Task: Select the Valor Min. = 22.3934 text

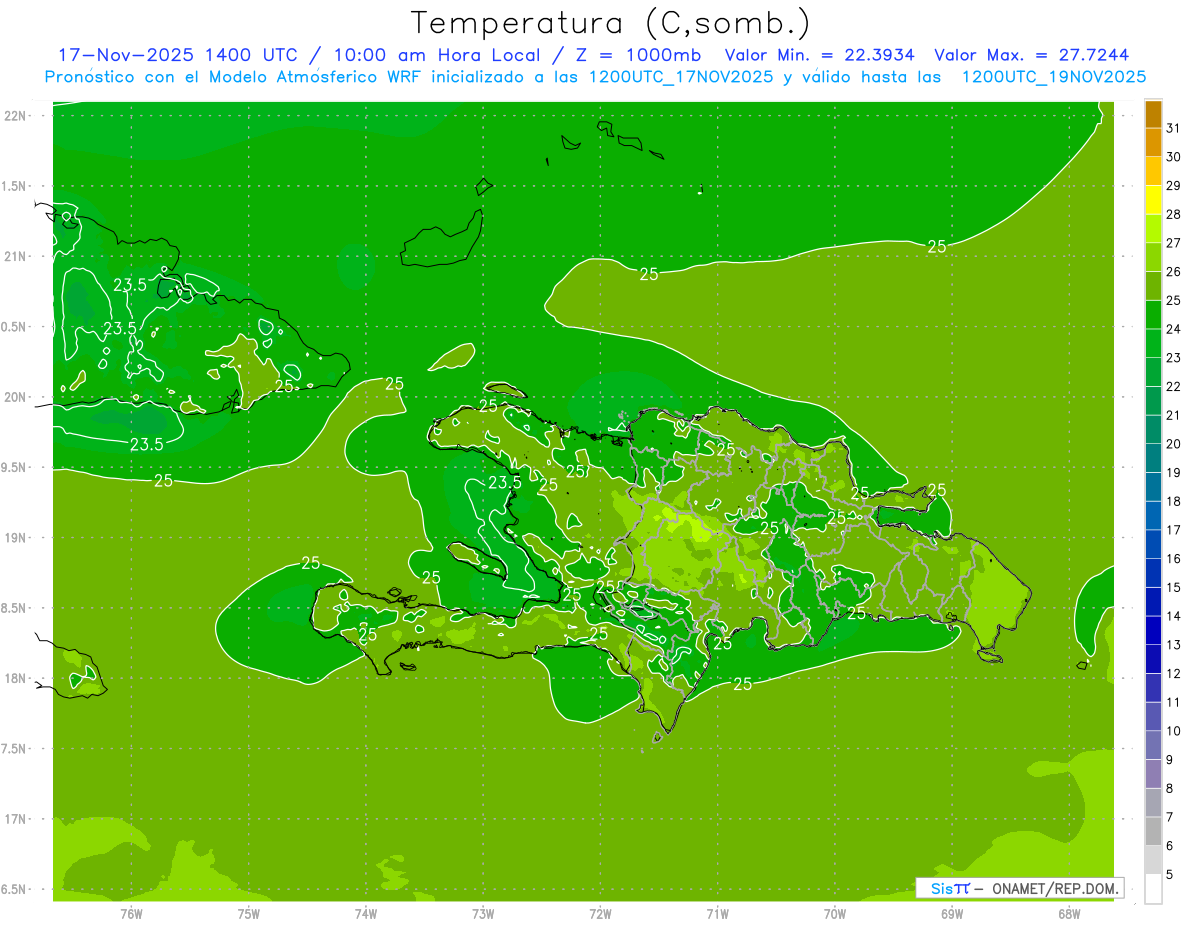Action: 819,55
